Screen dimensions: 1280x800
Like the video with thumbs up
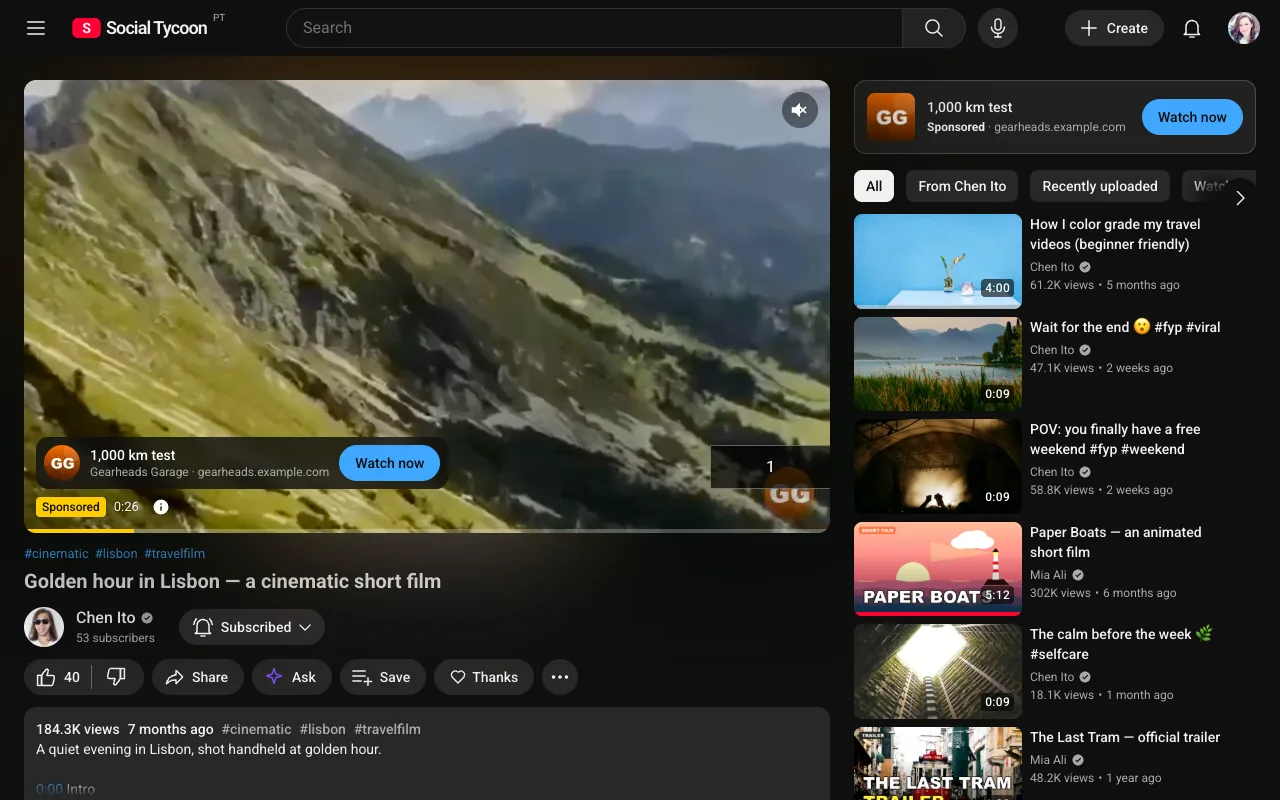point(59,677)
